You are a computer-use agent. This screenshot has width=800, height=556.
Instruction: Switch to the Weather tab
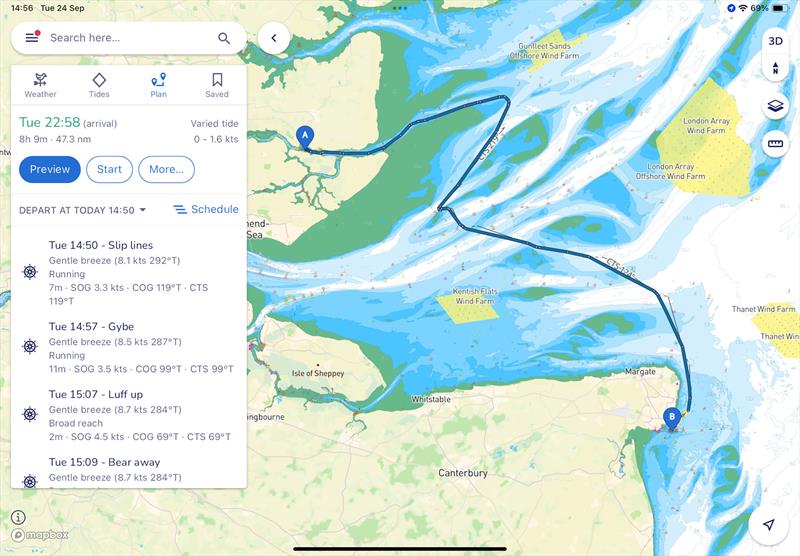coord(40,85)
